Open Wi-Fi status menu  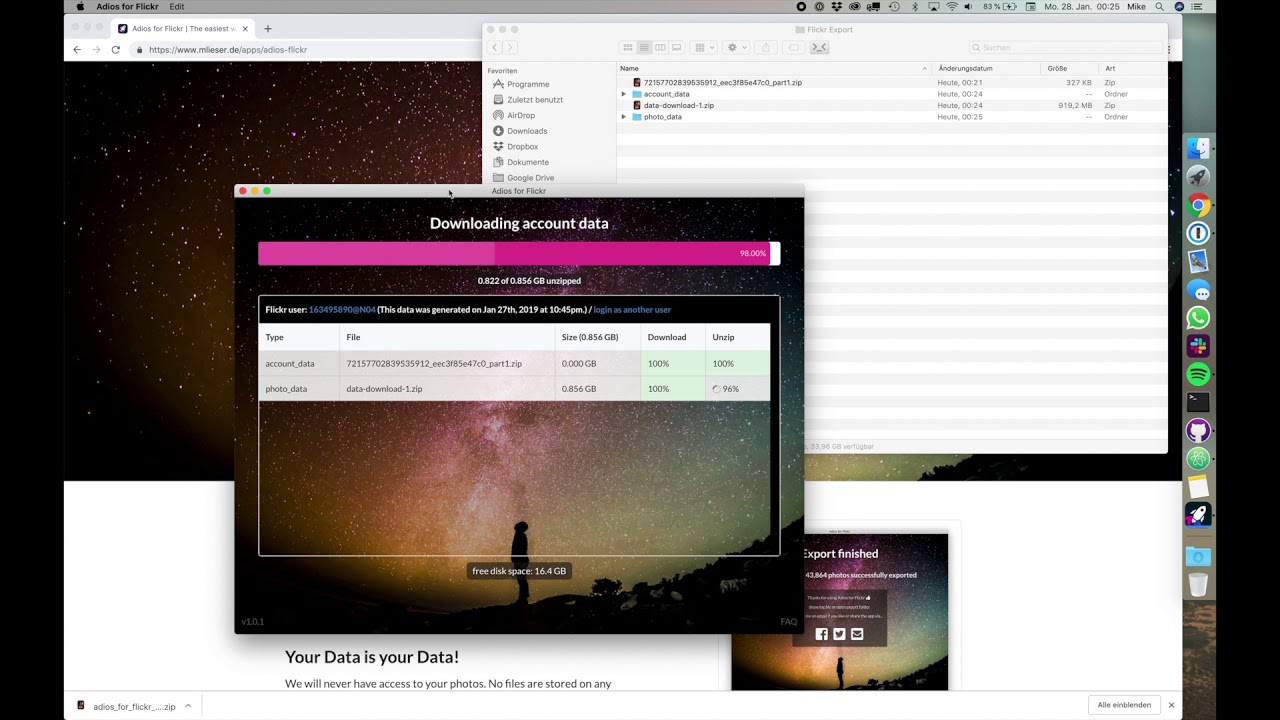(952, 6)
